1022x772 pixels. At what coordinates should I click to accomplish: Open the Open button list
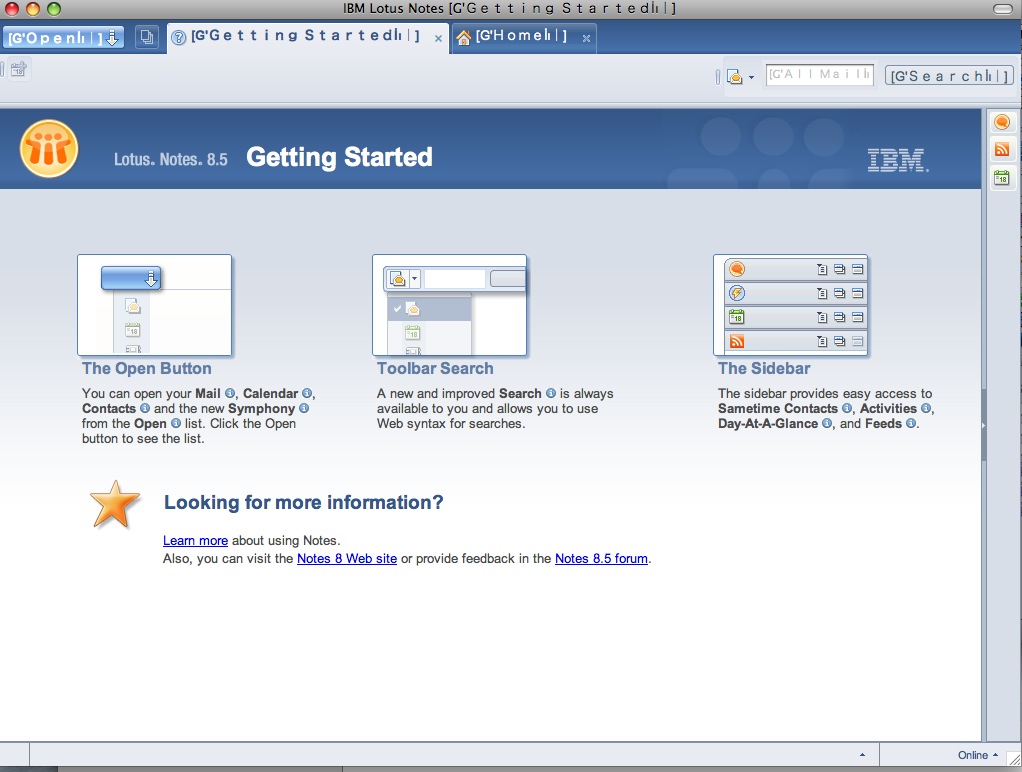coord(63,37)
